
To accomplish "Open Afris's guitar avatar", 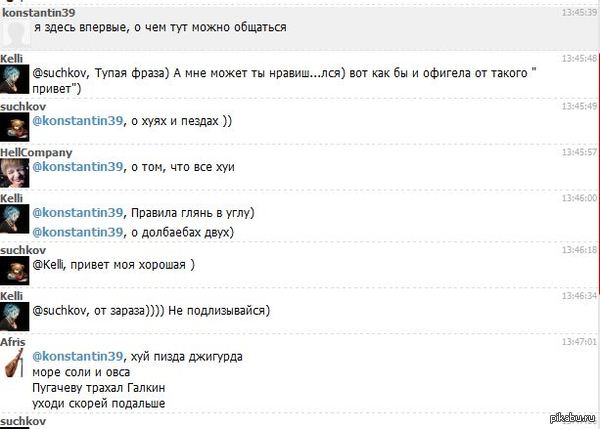I will point(14,363).
